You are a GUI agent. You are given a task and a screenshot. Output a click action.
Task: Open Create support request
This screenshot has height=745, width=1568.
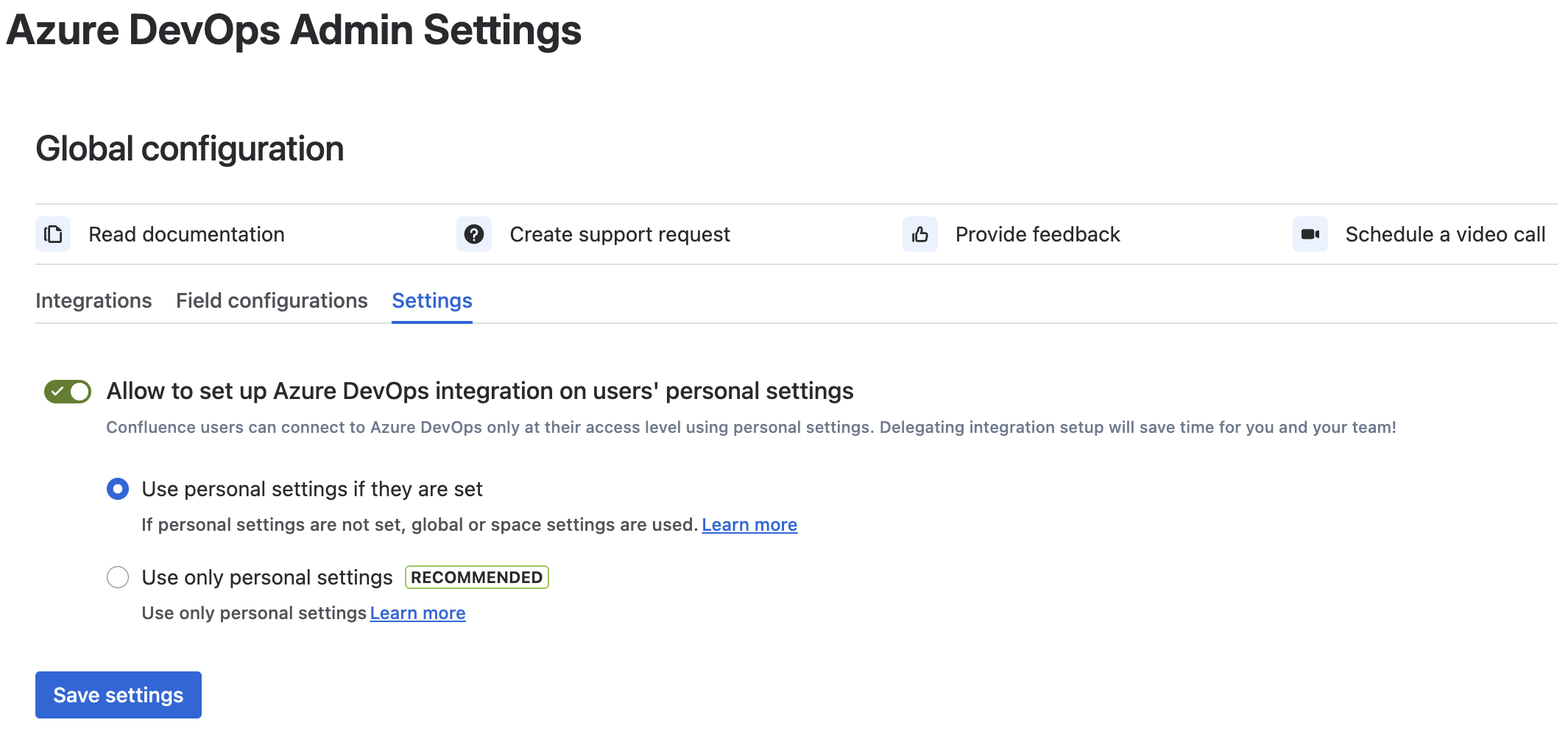coord(620,234)
